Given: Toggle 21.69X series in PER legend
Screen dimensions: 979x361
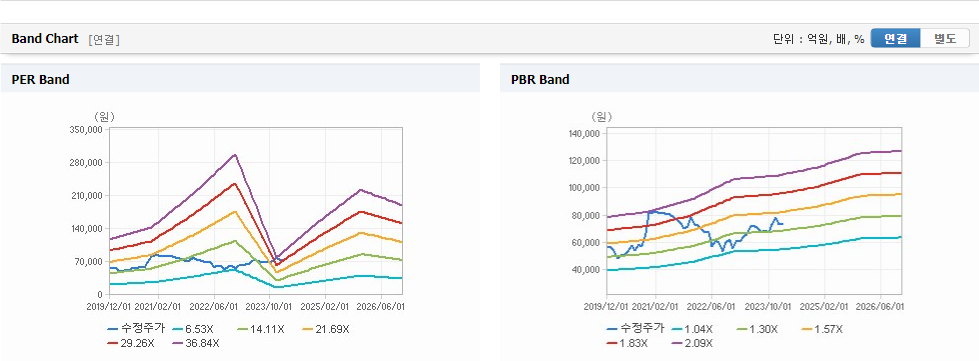Looking at the screenshot, I should pos(325,329).
